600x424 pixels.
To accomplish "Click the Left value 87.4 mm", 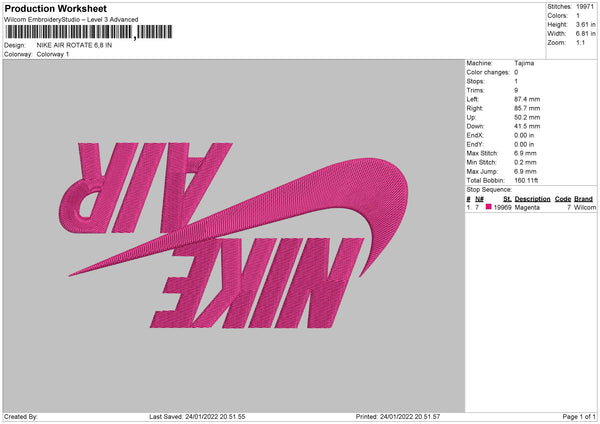I will point(527,99).
